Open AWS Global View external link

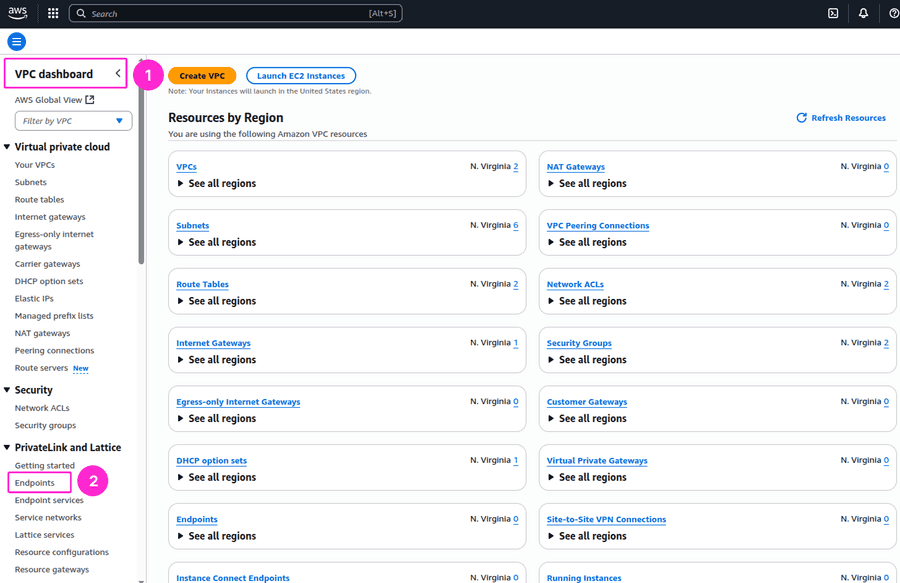pyautogui.click(x=50, y=99)
